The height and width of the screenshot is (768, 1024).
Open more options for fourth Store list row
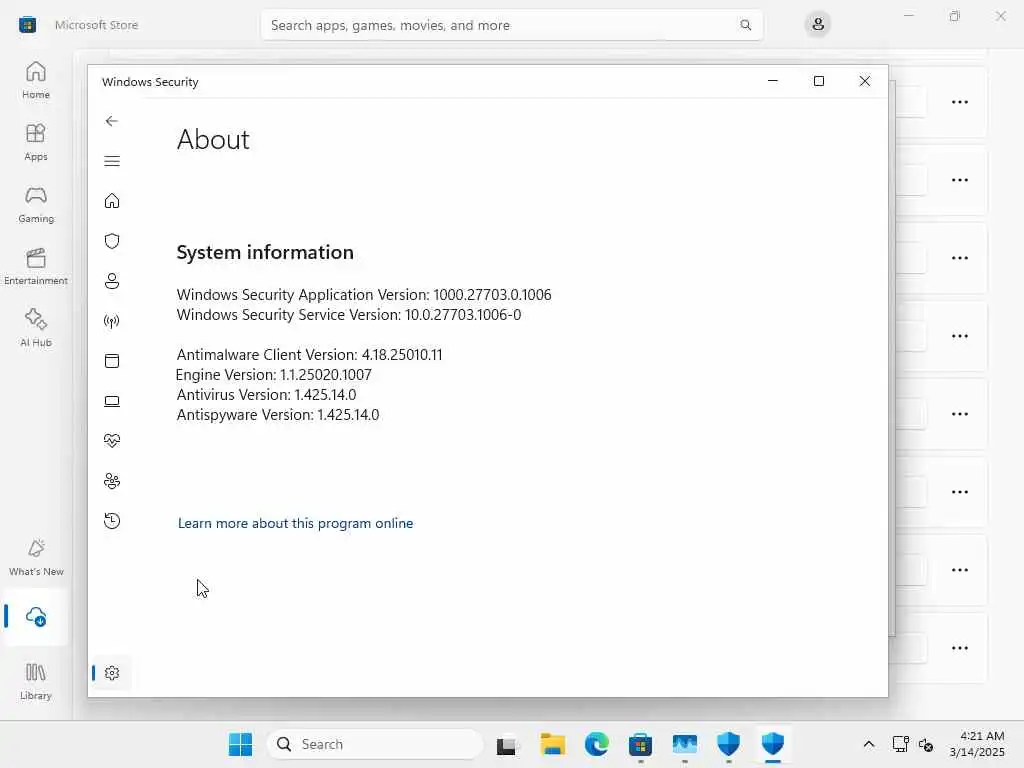point(959,336)
